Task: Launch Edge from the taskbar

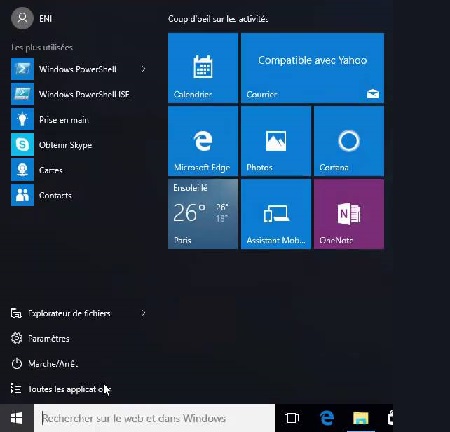Action: point(327,418)
